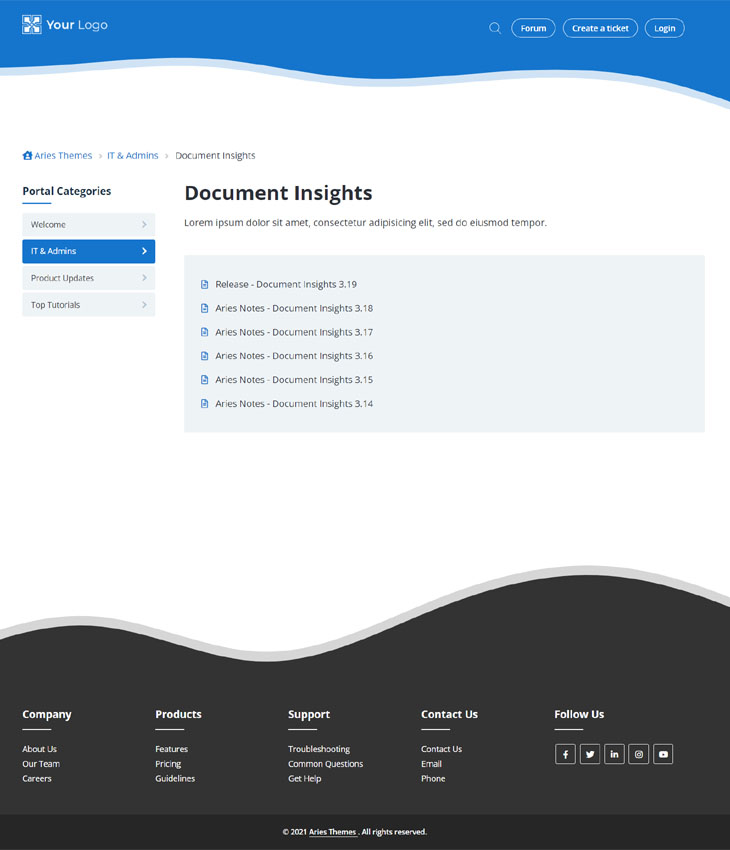Click the Login button
This screenshot has width=730, height=850.
pyautogui.click(x=664, y=28)
